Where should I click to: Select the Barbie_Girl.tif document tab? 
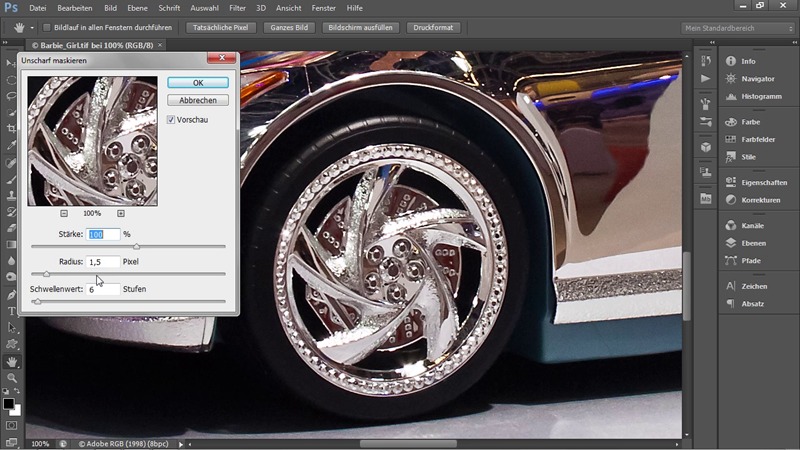coord(96,45)
